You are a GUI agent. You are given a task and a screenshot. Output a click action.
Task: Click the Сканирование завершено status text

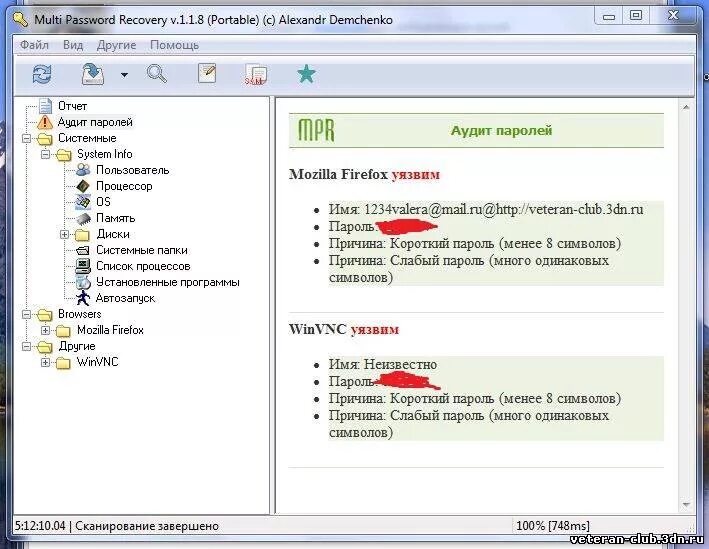tap(147, 526)
